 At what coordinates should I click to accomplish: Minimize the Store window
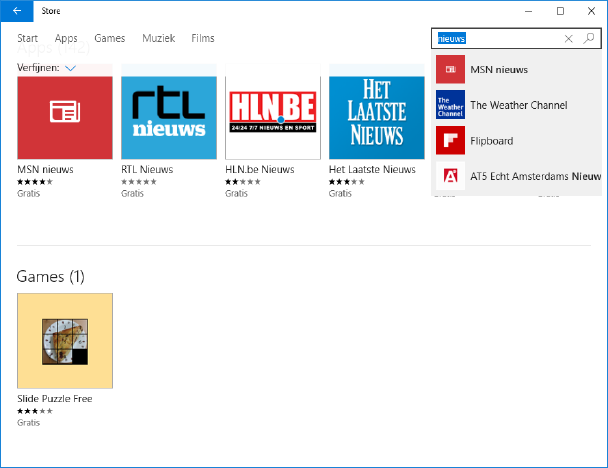coord(528,11)
